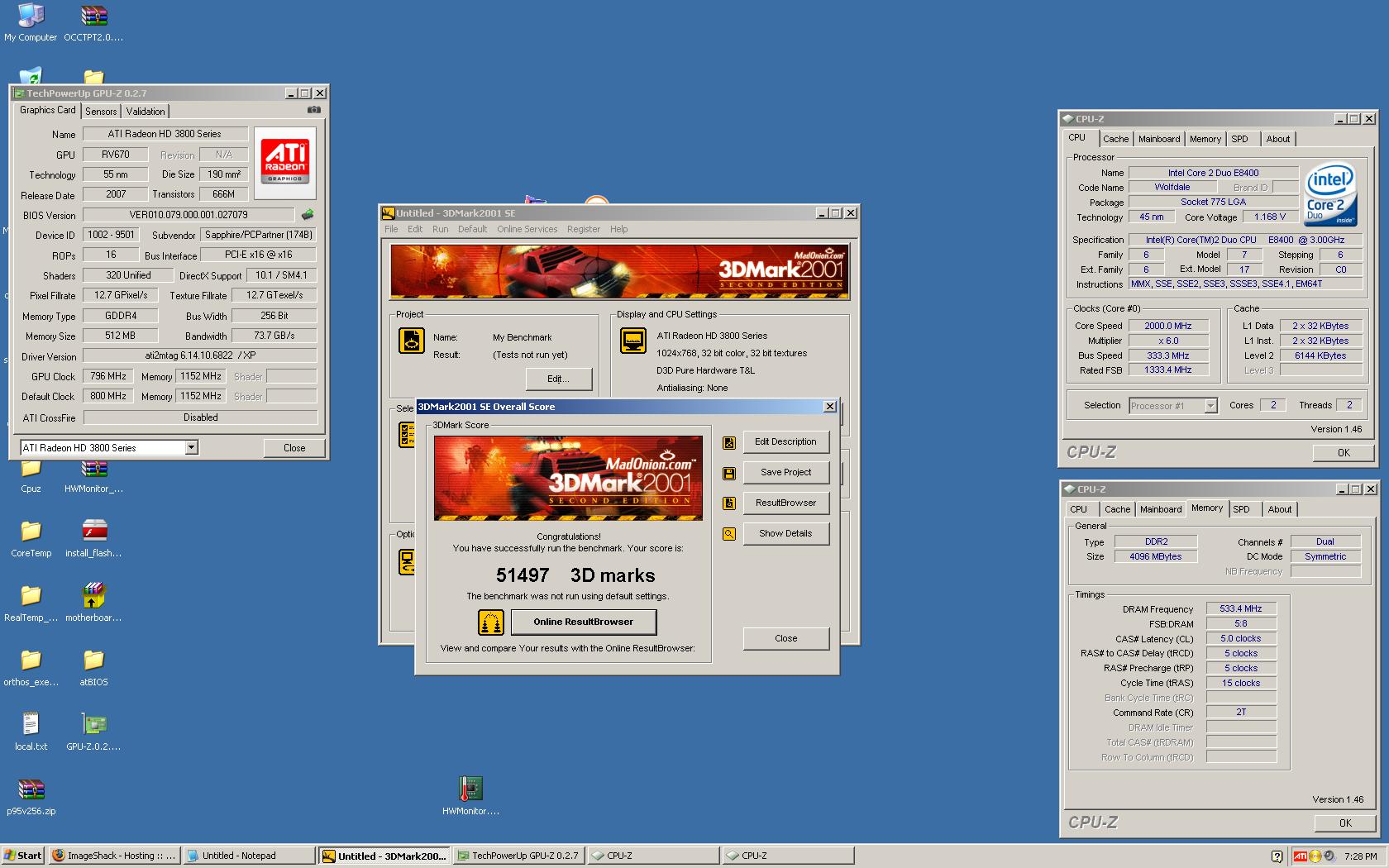Click OK in the lower CPU-Z window
Screen dimensions: 1389x868
(1345, 823)
